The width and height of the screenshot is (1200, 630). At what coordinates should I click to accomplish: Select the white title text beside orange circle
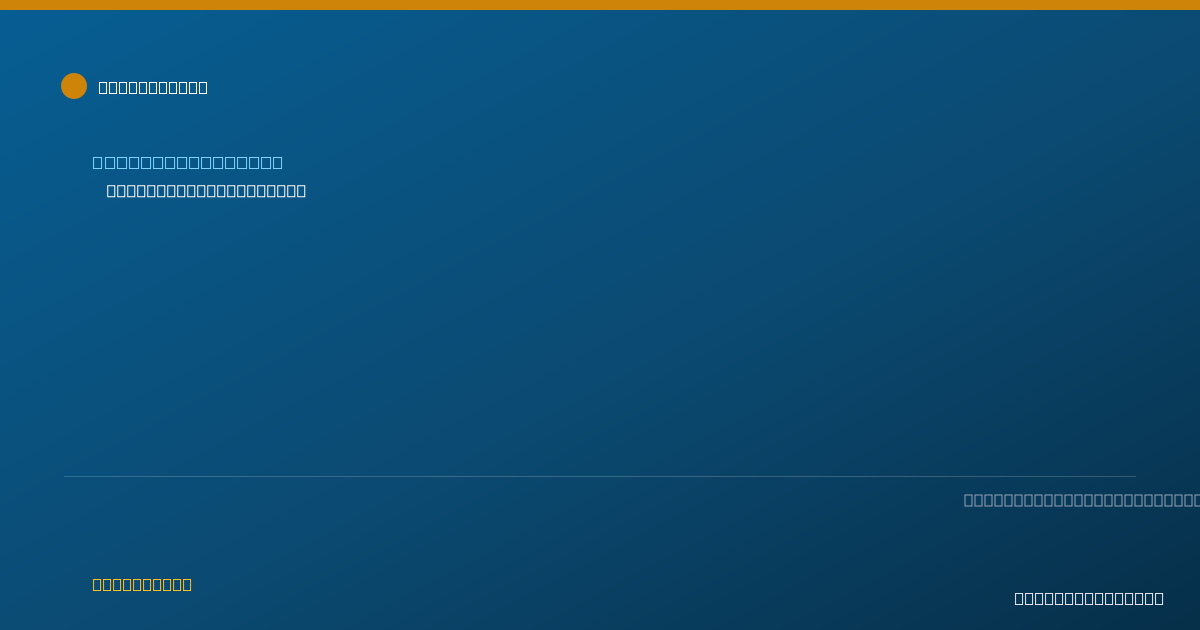click(153, 87)
